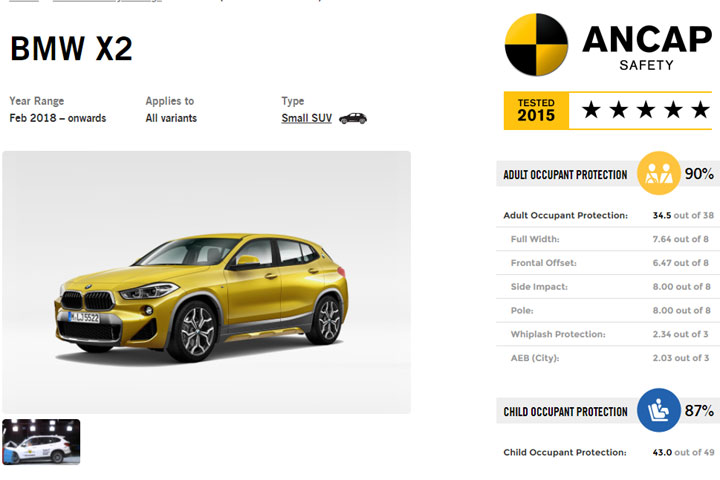Click the small SUV car icon

click(x=352, y=118)
